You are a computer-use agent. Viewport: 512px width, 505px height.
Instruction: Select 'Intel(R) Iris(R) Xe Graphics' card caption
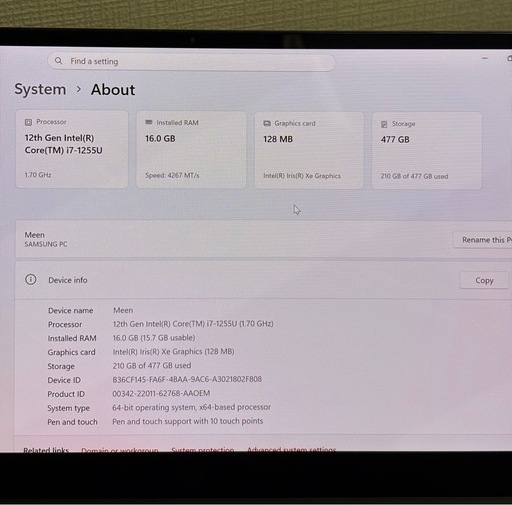point(302,176)
